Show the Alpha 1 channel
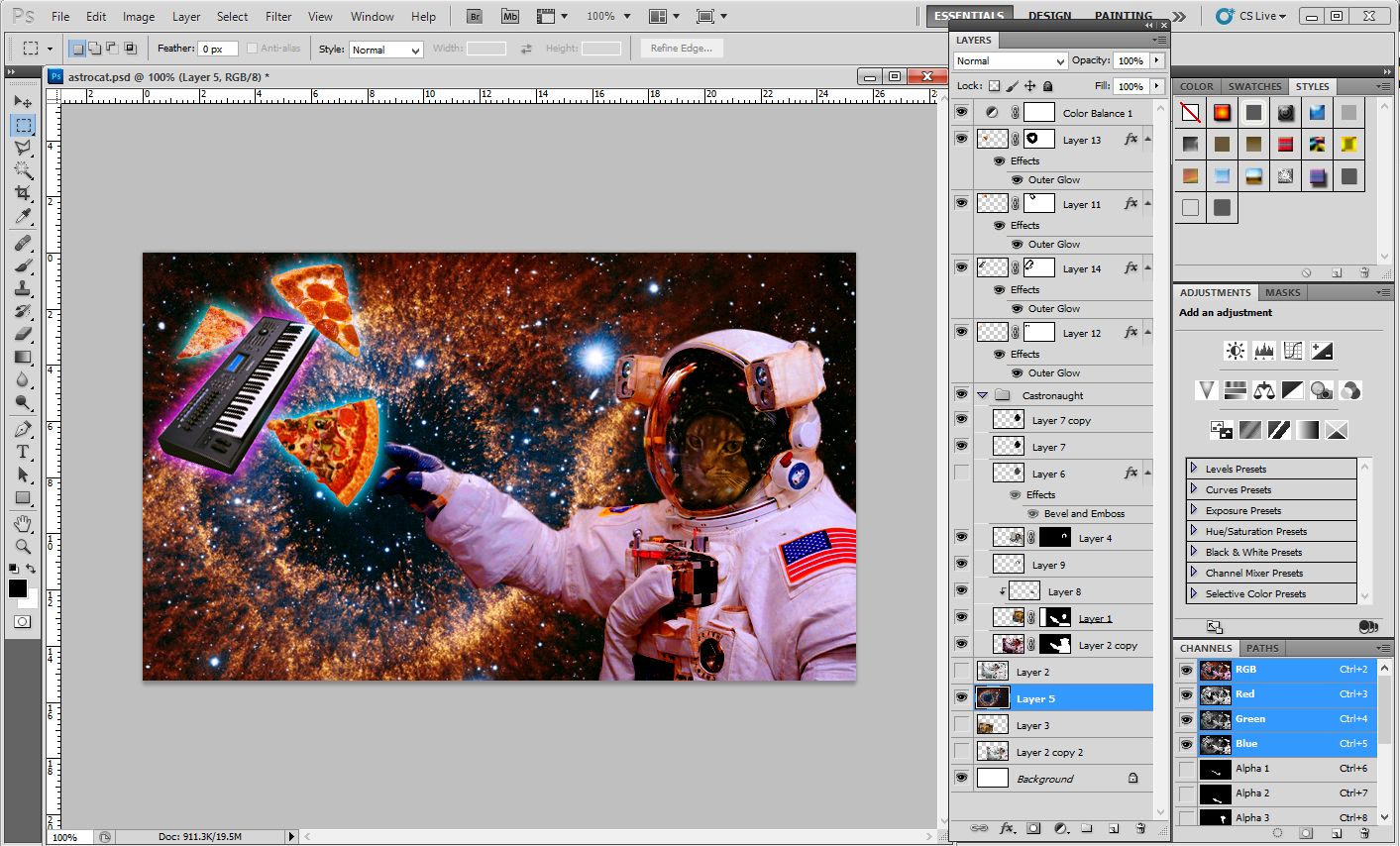1400x846 pixels. pyautogui.click(x=1186, y=769)
